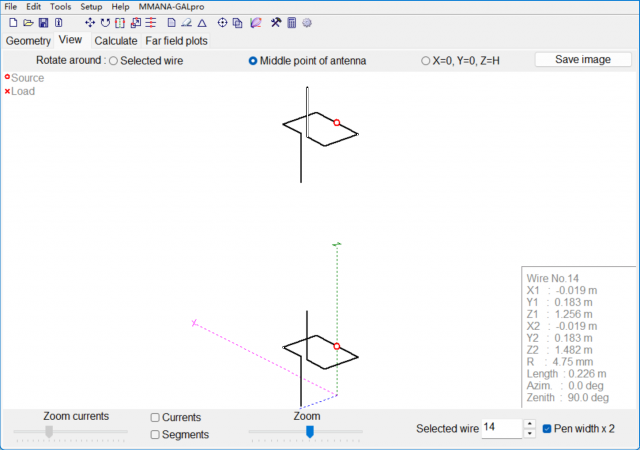The image size is (640, 450).
Task: Click the Save image button
Action: point(583,60)
